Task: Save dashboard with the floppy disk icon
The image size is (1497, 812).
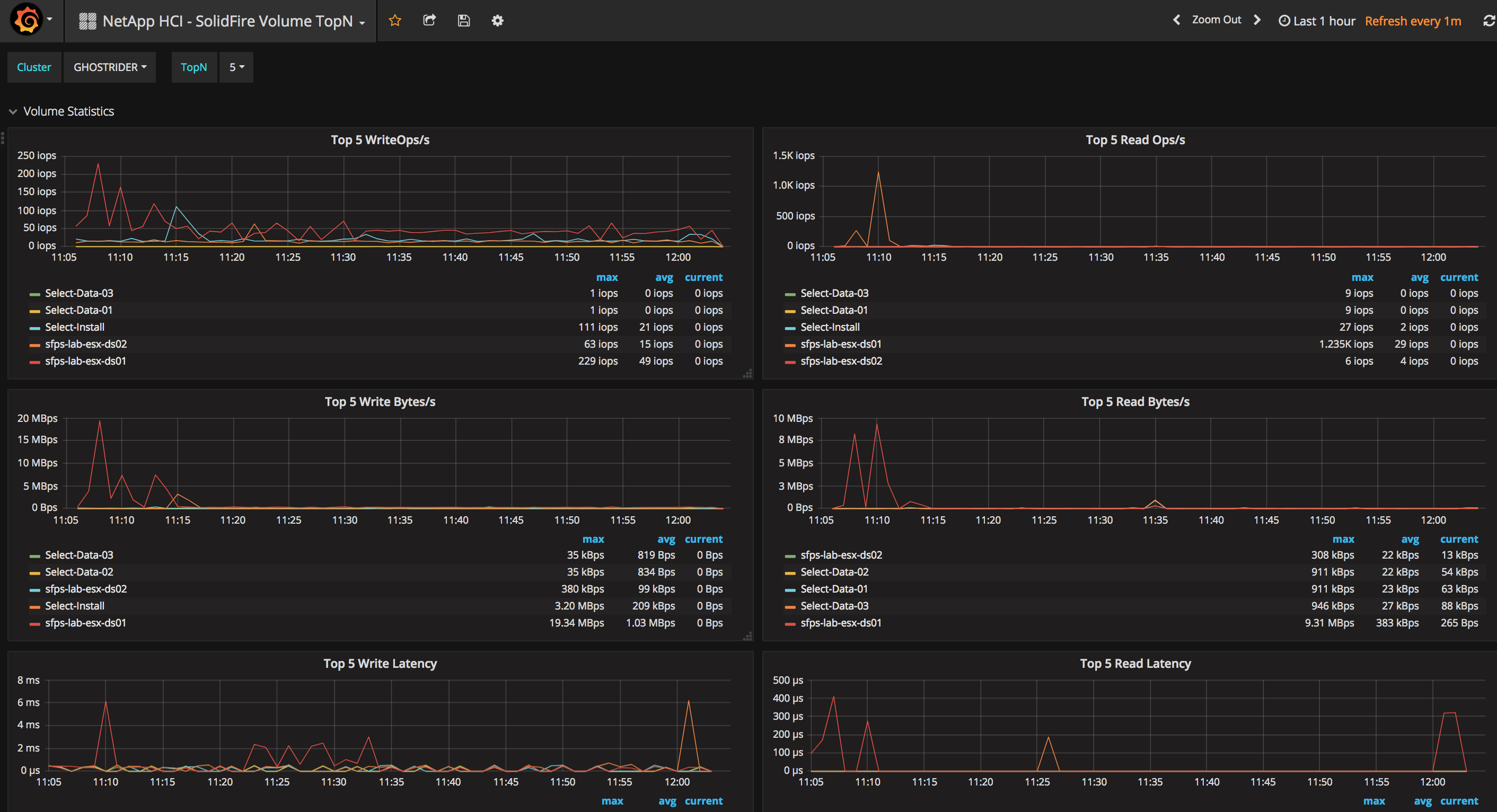Action: pyautogui.click(x=464, y=20)
